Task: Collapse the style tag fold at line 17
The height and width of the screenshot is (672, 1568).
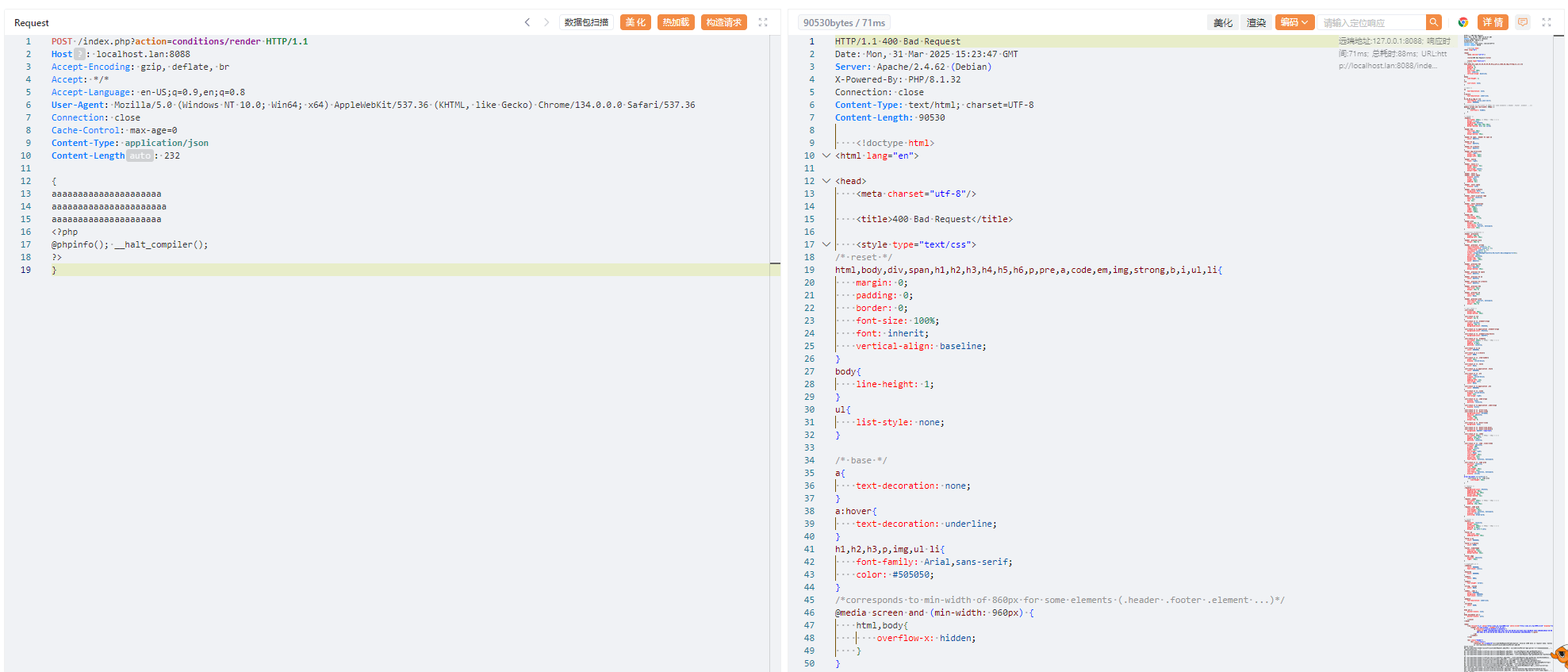Action: pyautogui.click(x=826, y=244)
